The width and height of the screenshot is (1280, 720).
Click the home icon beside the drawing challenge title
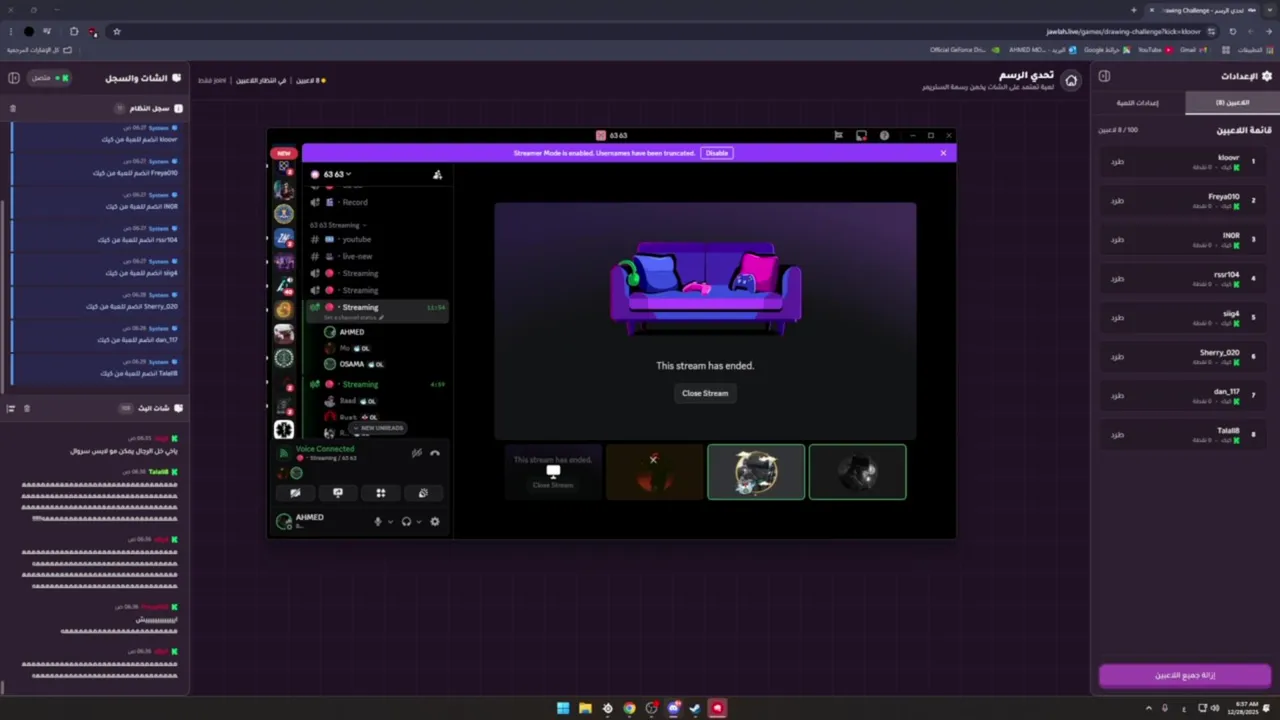[x=1071, y=81]
